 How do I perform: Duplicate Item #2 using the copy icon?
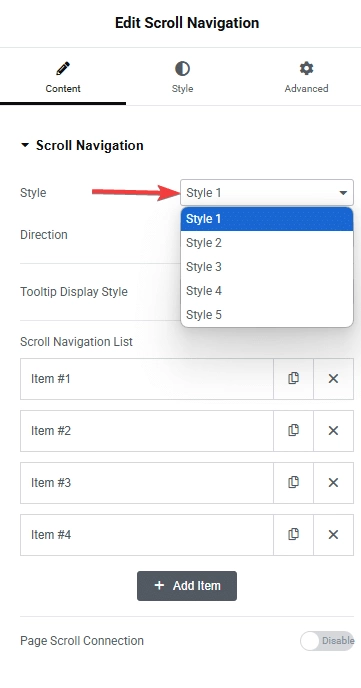pyautogui.click(x=293, y=431)
